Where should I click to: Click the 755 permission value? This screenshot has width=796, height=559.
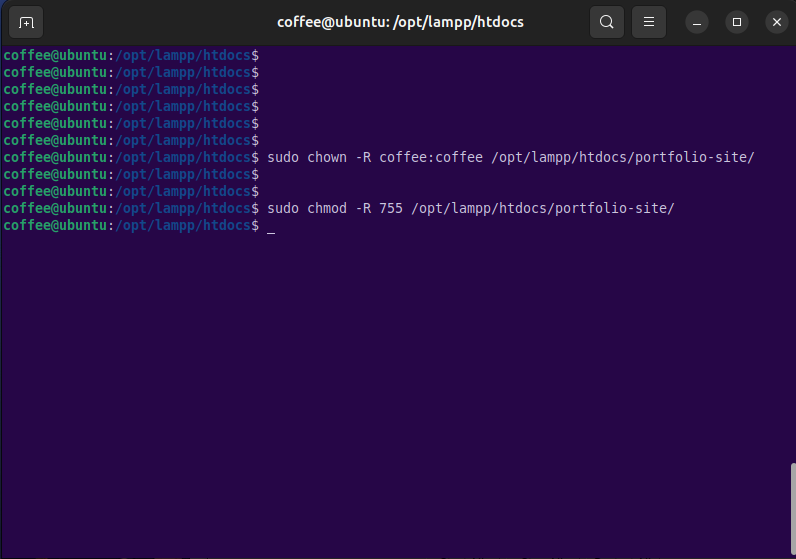[391, 208]
